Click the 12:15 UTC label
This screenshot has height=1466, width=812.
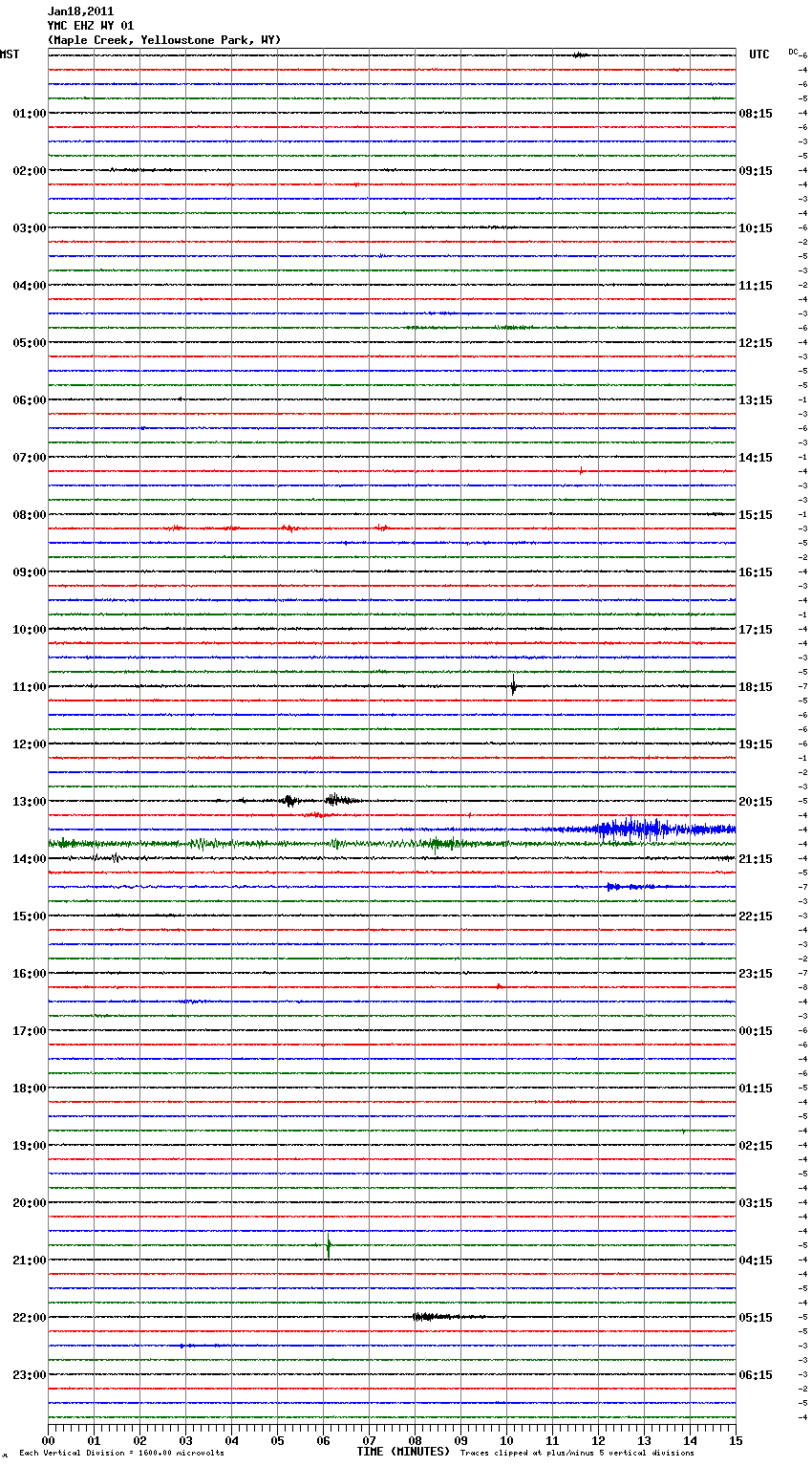pos(756,343)
